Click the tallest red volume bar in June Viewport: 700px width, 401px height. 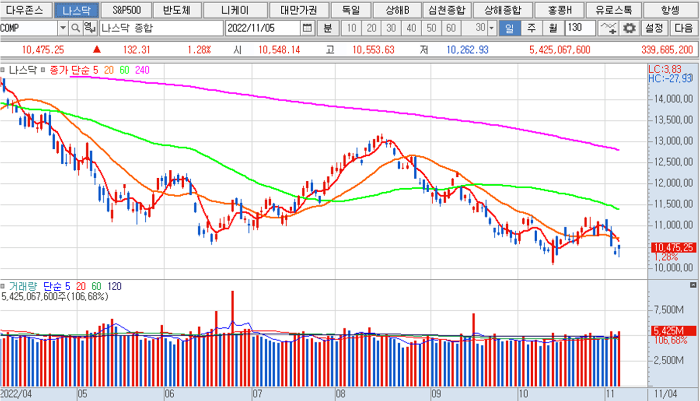click(x=233, y=338)
